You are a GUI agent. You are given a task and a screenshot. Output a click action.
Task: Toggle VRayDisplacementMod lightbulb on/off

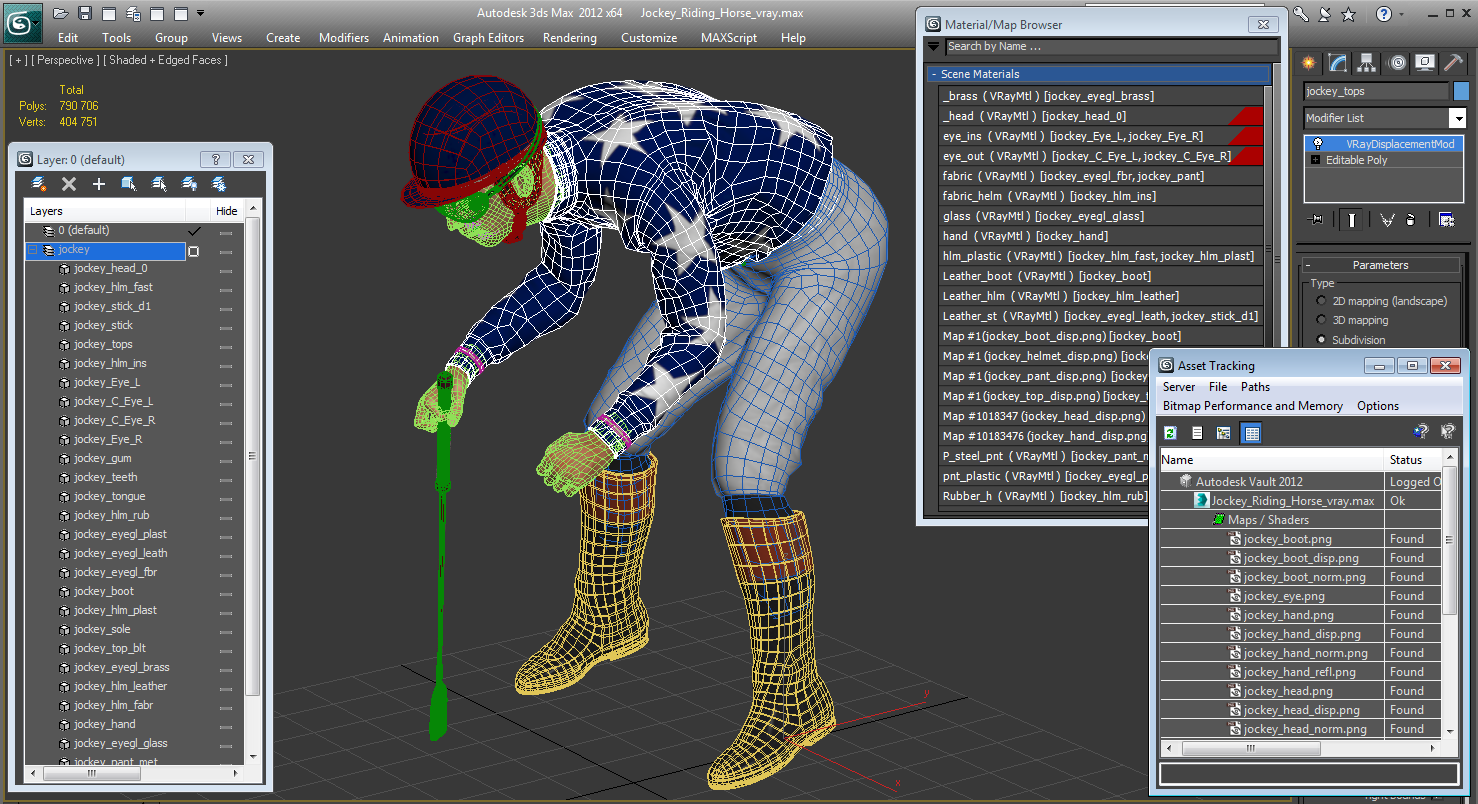point(1317,144)
